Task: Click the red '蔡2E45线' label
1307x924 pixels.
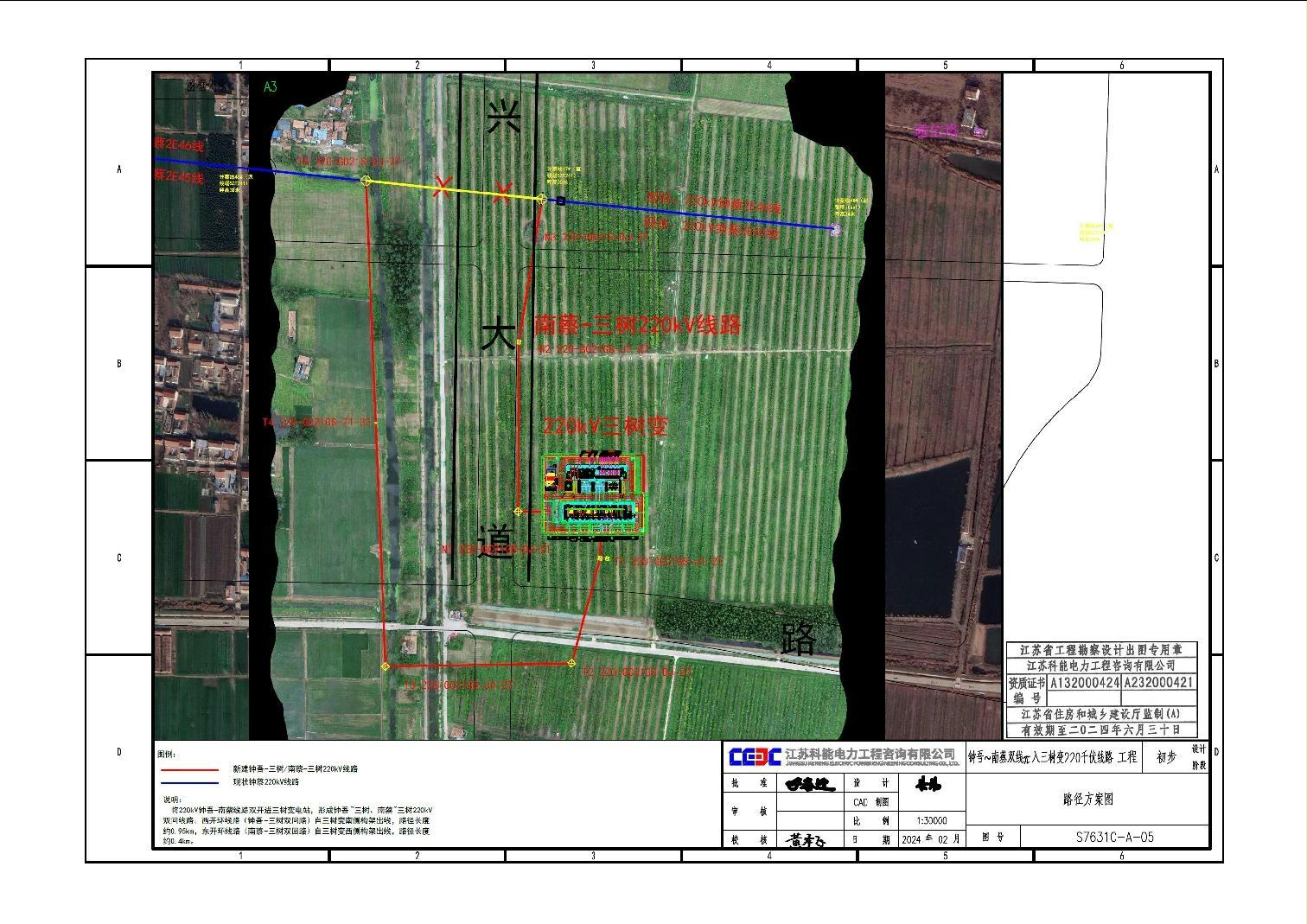Action: tap(179, 177)
